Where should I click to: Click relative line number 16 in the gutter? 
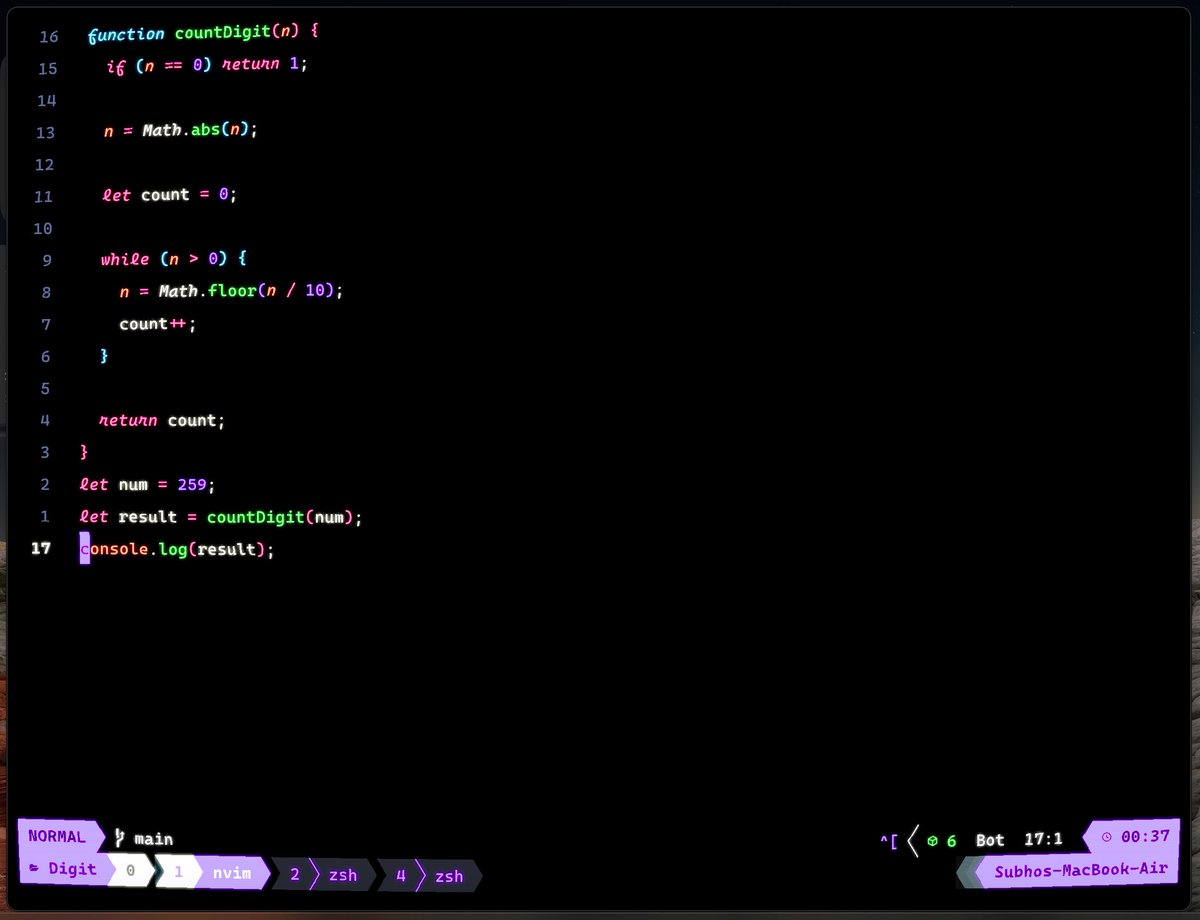coord(48,37)
